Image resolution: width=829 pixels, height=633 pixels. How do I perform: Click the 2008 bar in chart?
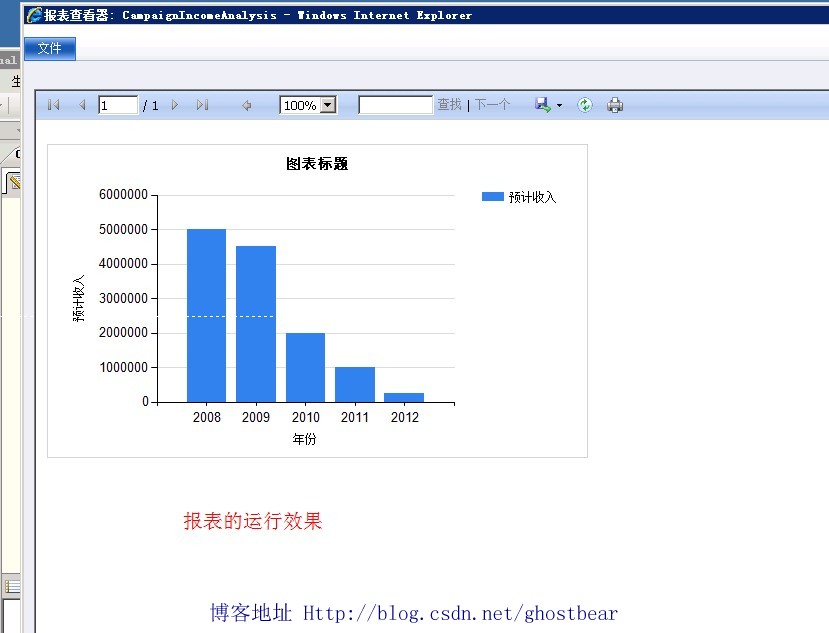tap(206, 316)
